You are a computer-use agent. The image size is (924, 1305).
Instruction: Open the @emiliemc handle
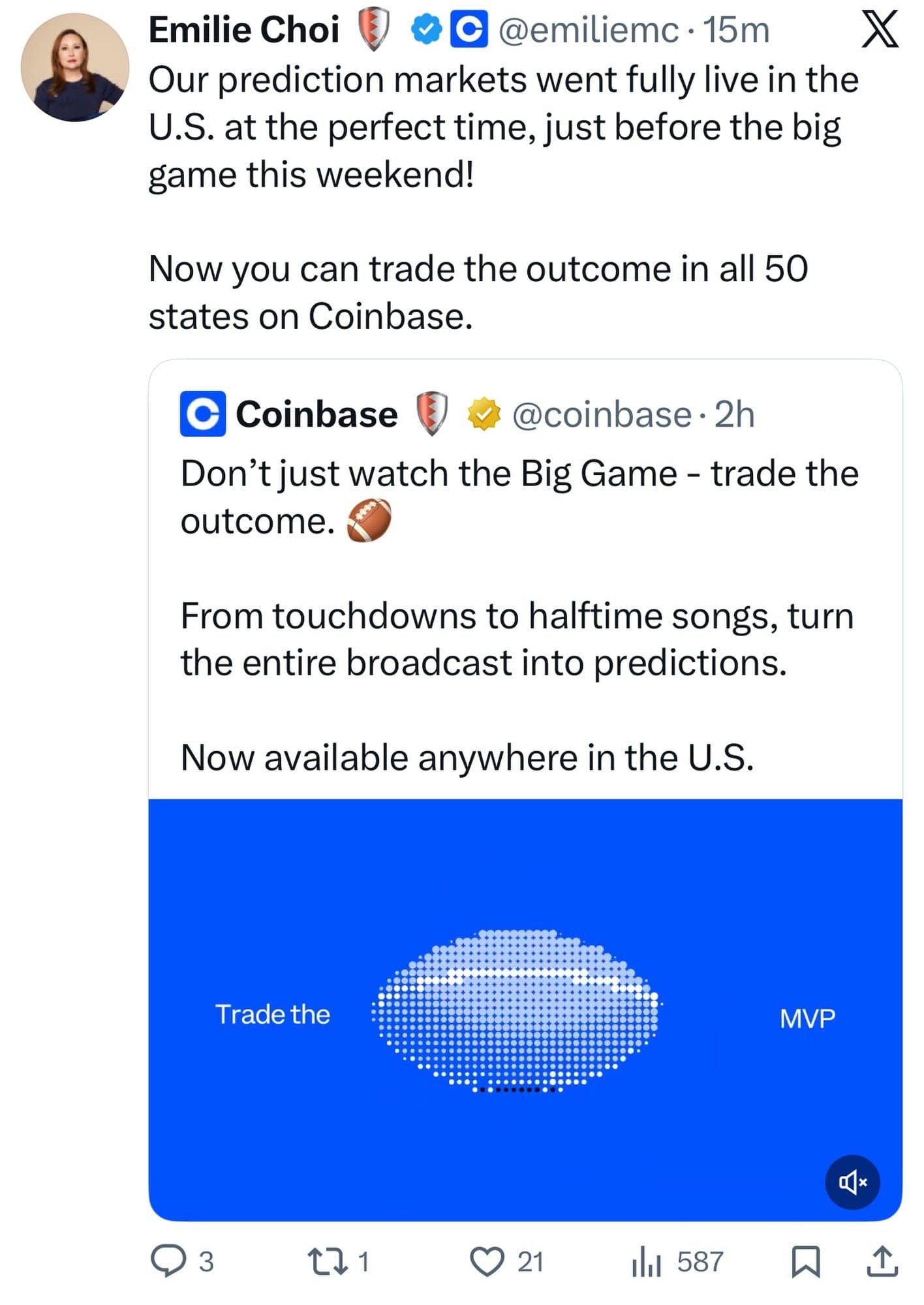(589, 31)
